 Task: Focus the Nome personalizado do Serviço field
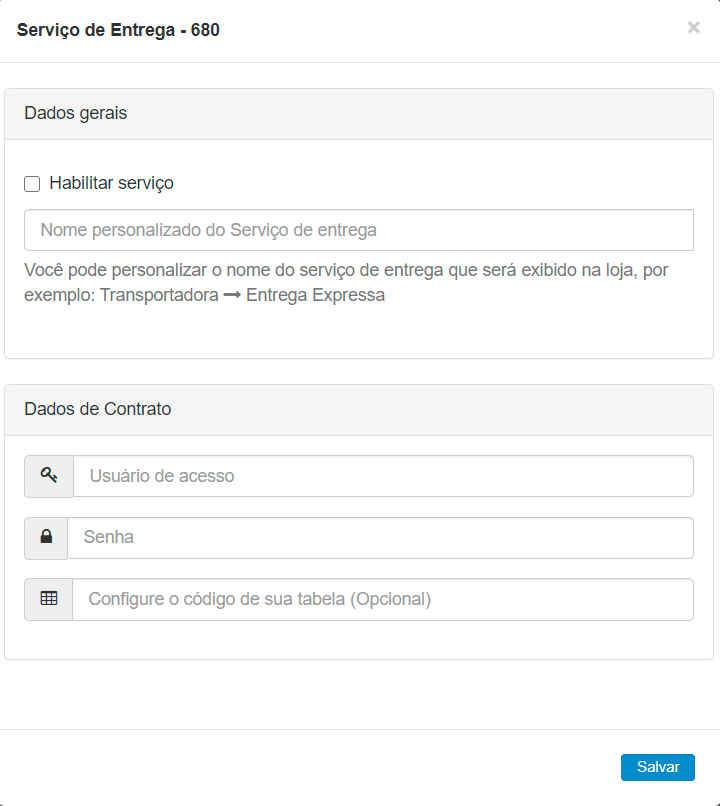[359, 230]
